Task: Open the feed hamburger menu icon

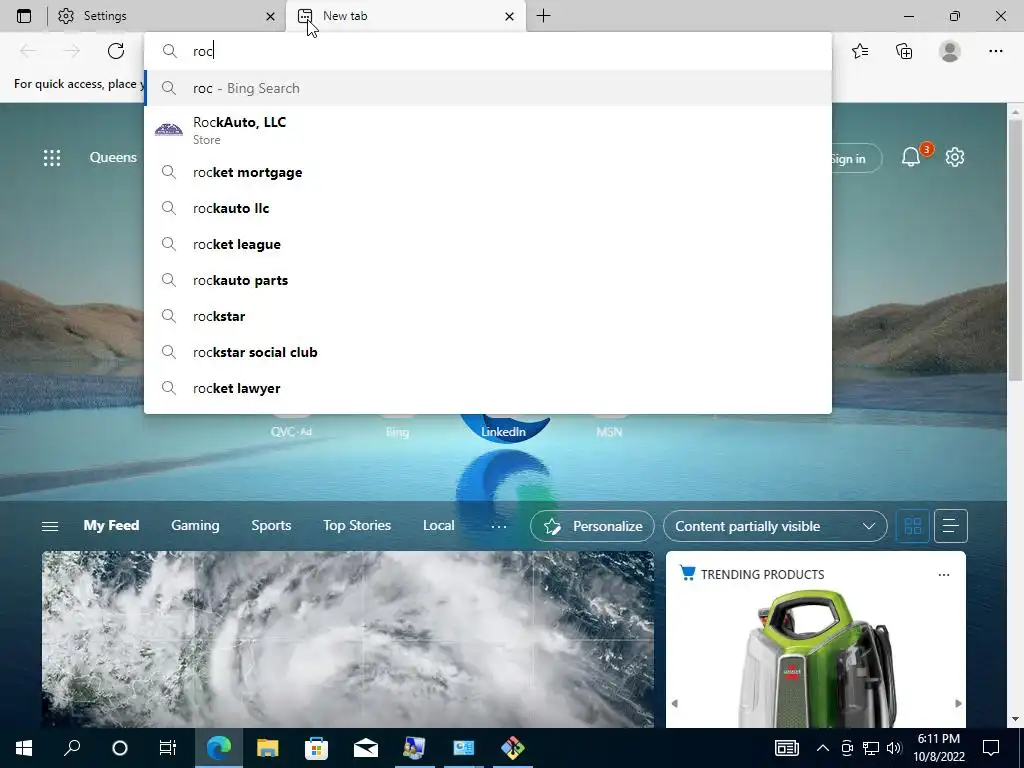Action: point(50,526)
